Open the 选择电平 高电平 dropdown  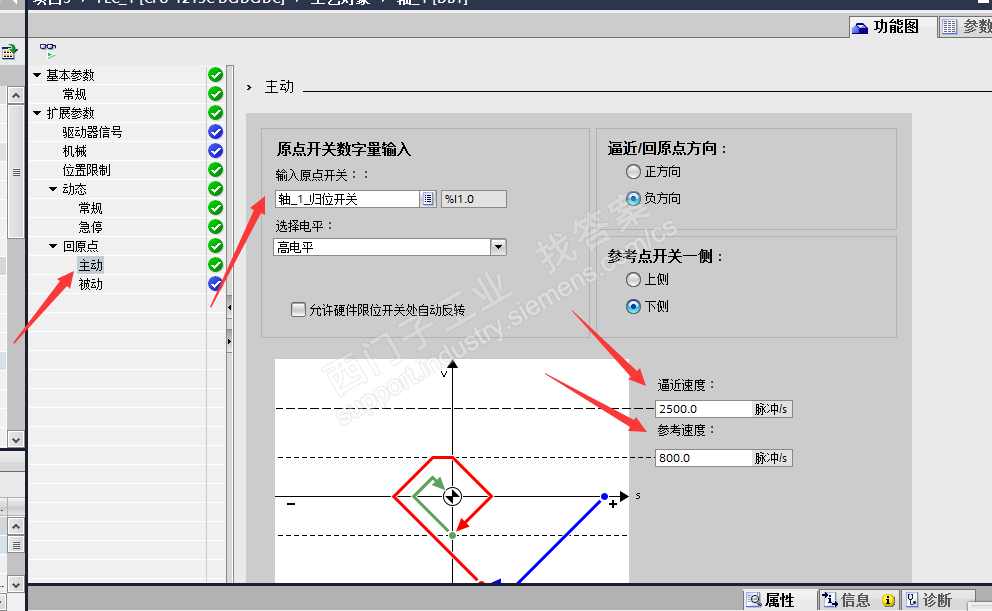click(x=499, y=247)
